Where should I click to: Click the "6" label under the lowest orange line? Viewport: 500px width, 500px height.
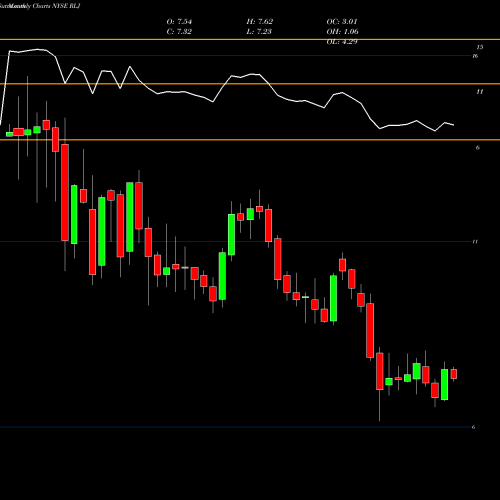coord(478,148)
